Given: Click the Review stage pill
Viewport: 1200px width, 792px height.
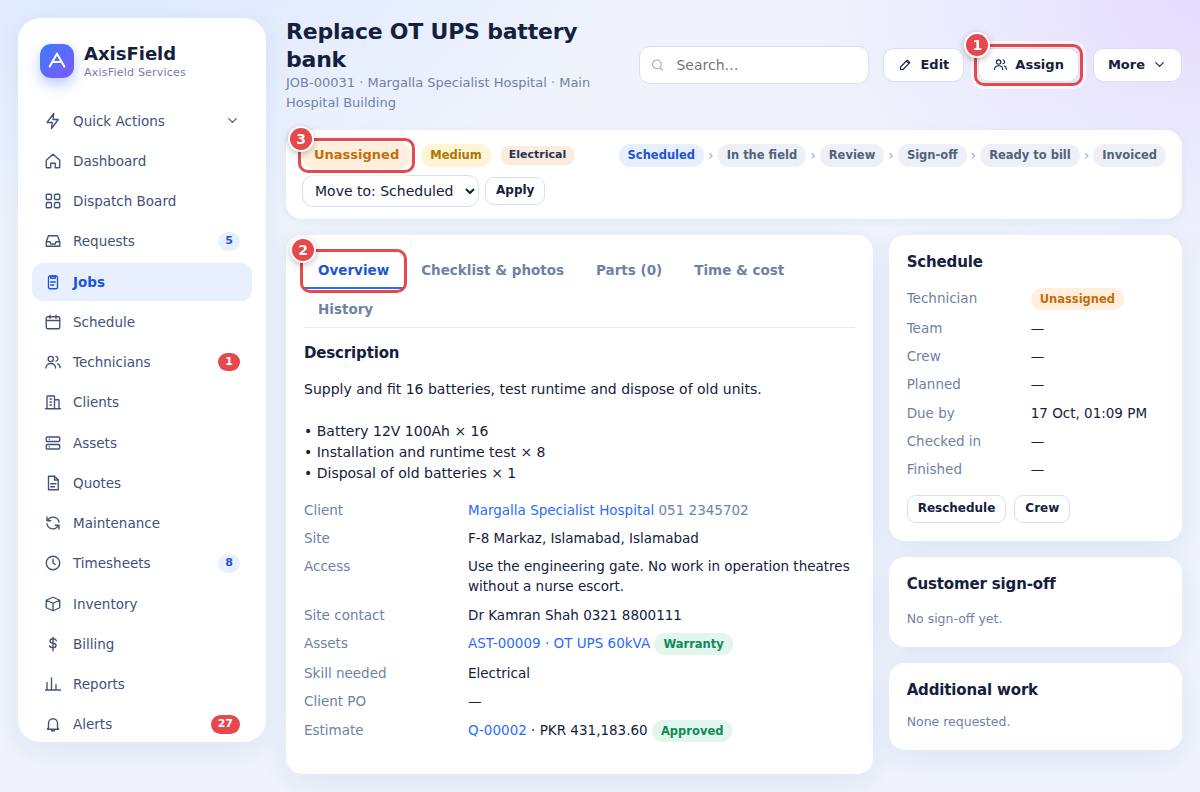Looking at the screenshot, I should coord(852,155).
